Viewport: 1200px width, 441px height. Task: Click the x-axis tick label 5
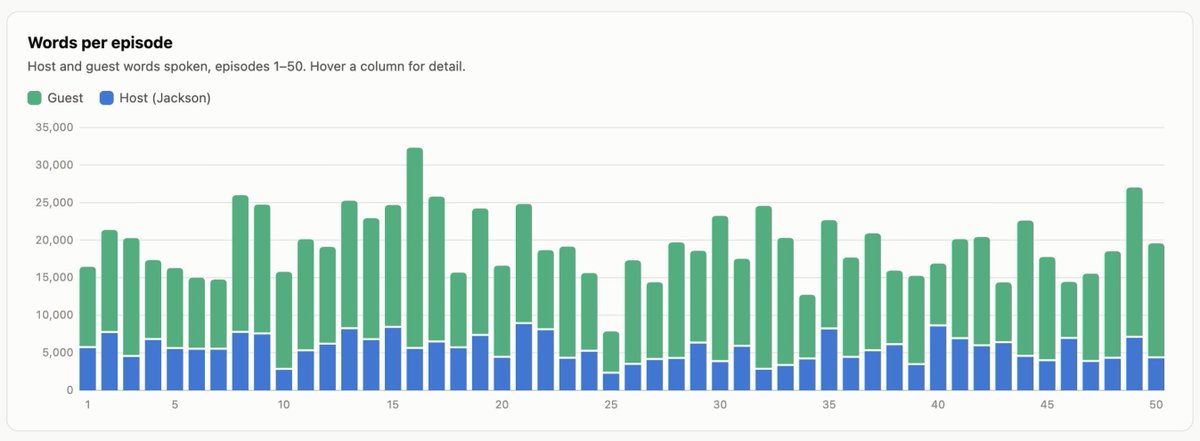(x=175, y=405)
